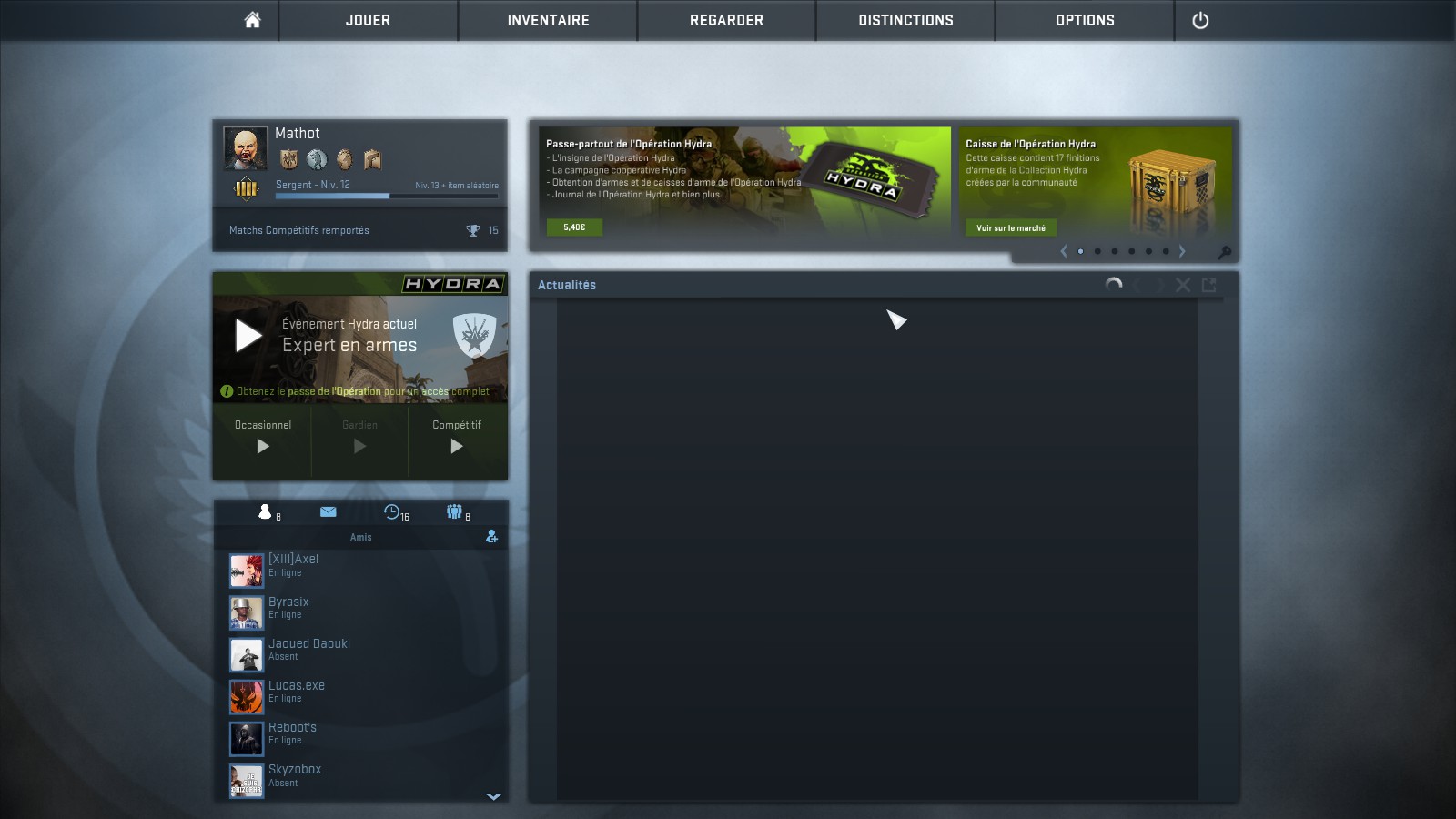Click the Caisse de l'Opération Hydra title
The width and height of the screenshot is (1456, 819).
(1030, 144)
